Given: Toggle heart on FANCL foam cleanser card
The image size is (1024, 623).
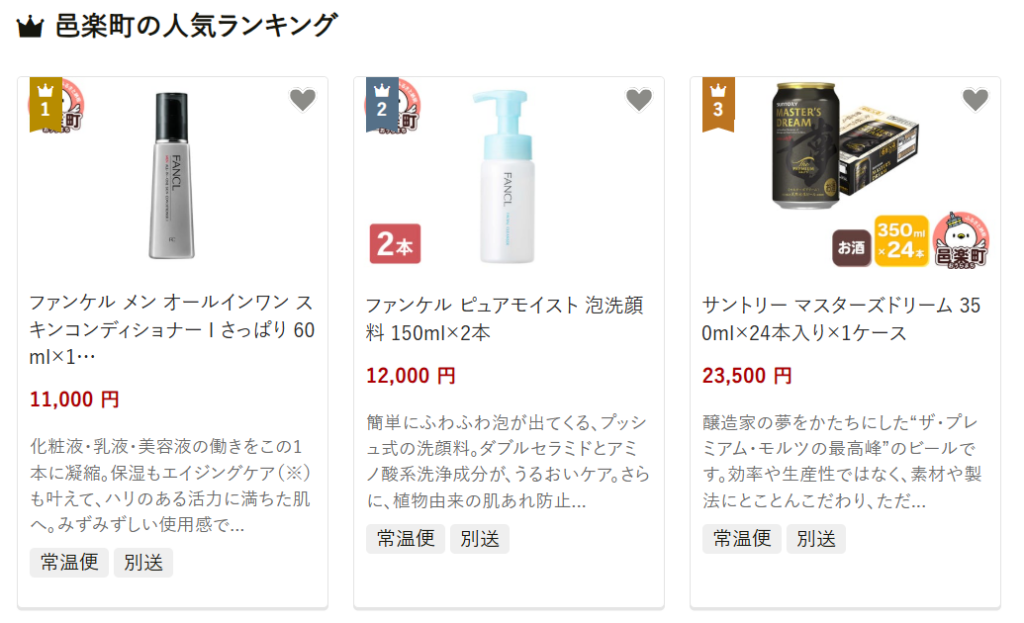Looking at the screenshot, I should pyautogui.click(x=639, y=100).
